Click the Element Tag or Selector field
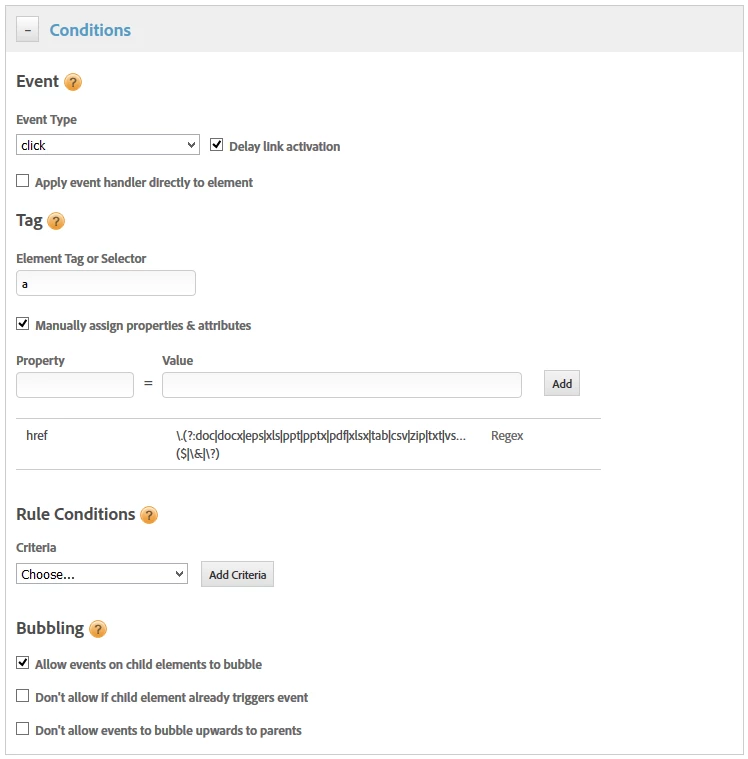The image size is (748, 759). point(106,284)
